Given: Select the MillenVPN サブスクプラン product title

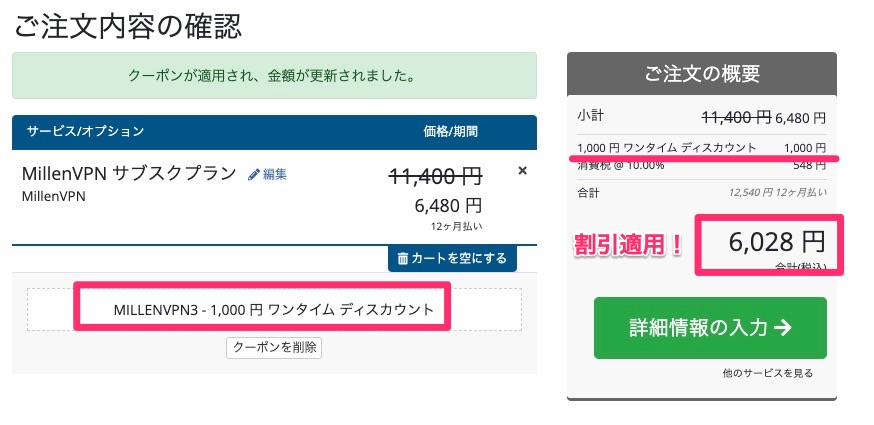Looking at the screenshot, I should pyautogui.click(x=129, y=173).
